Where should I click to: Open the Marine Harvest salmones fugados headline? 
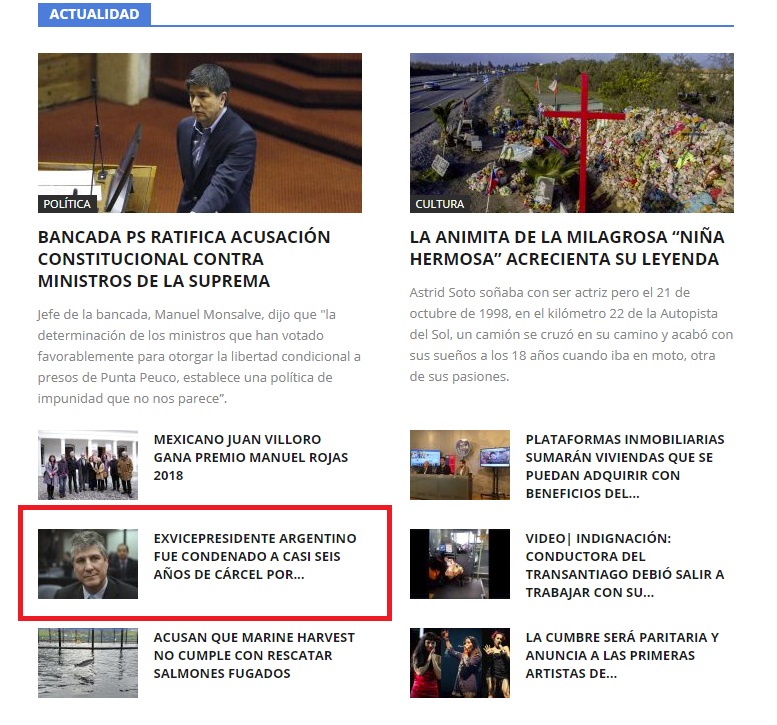243,655
